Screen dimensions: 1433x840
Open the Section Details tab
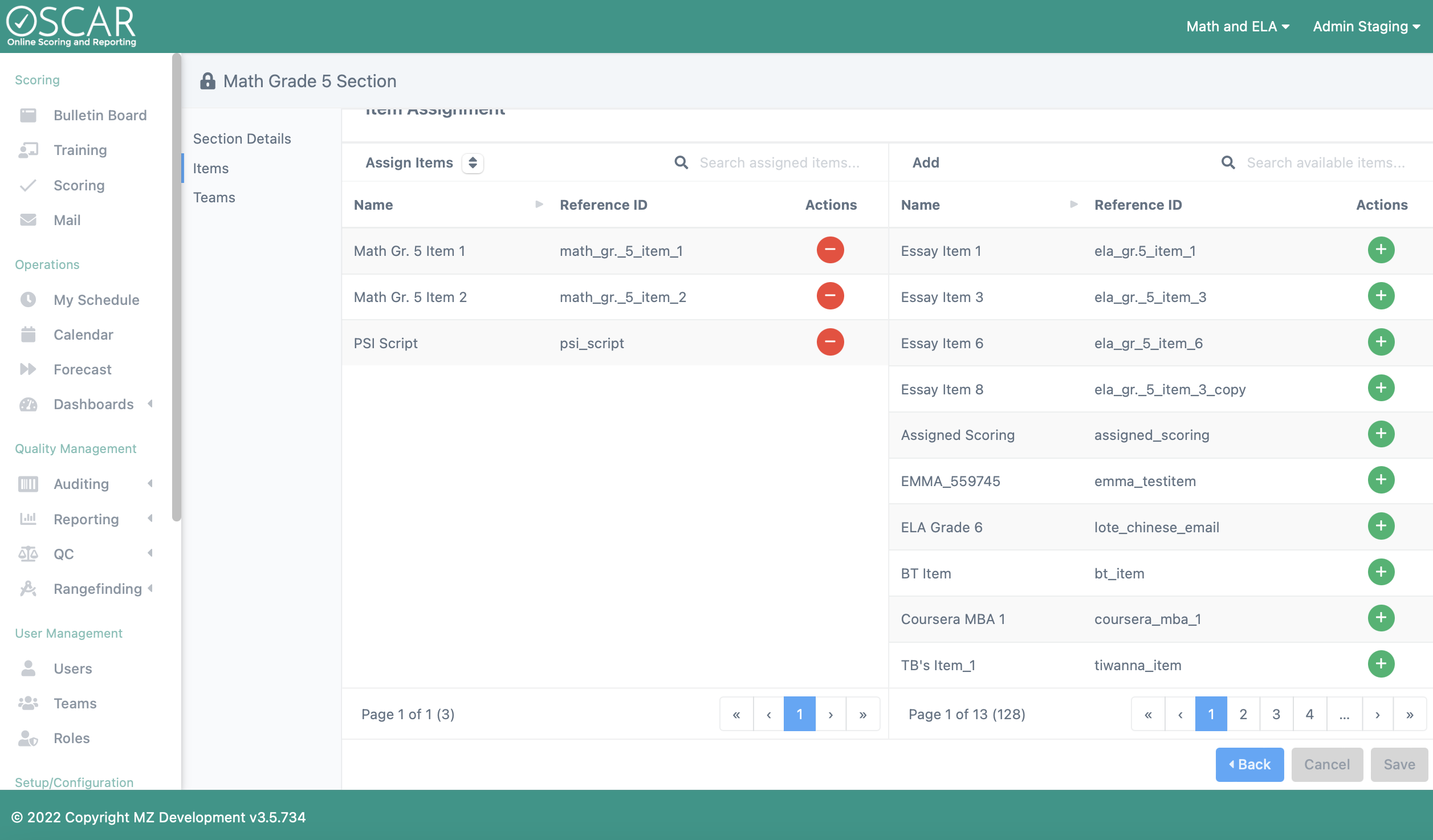click(x=242, y=138)
